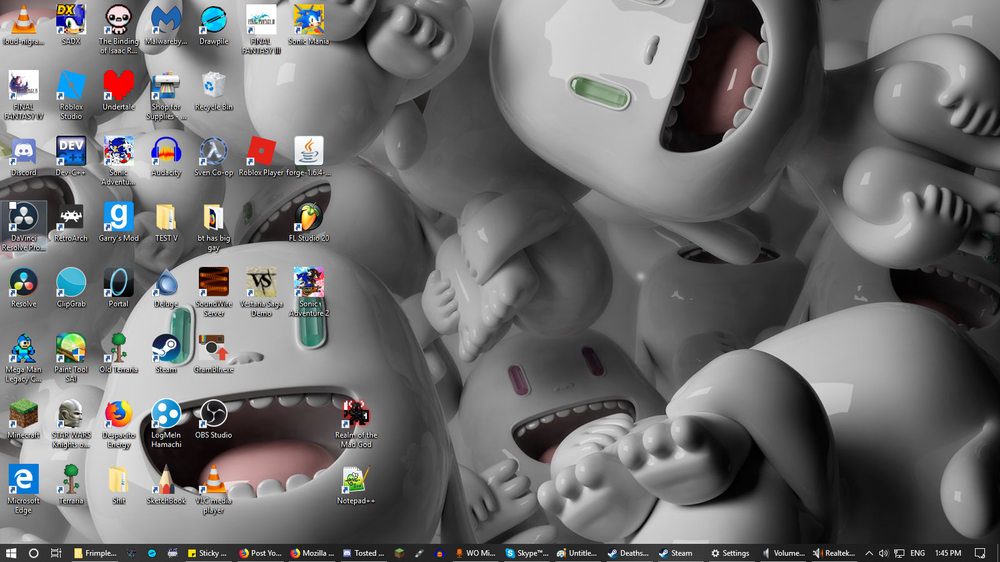Screen dimensions: 1000x562
Task: Open the ENG input language selector
Action: point(917,553)
